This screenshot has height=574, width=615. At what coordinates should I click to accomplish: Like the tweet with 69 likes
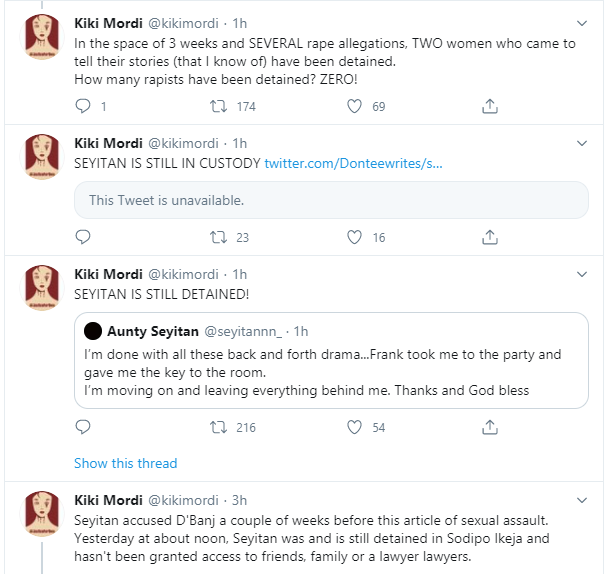[353, 106]
